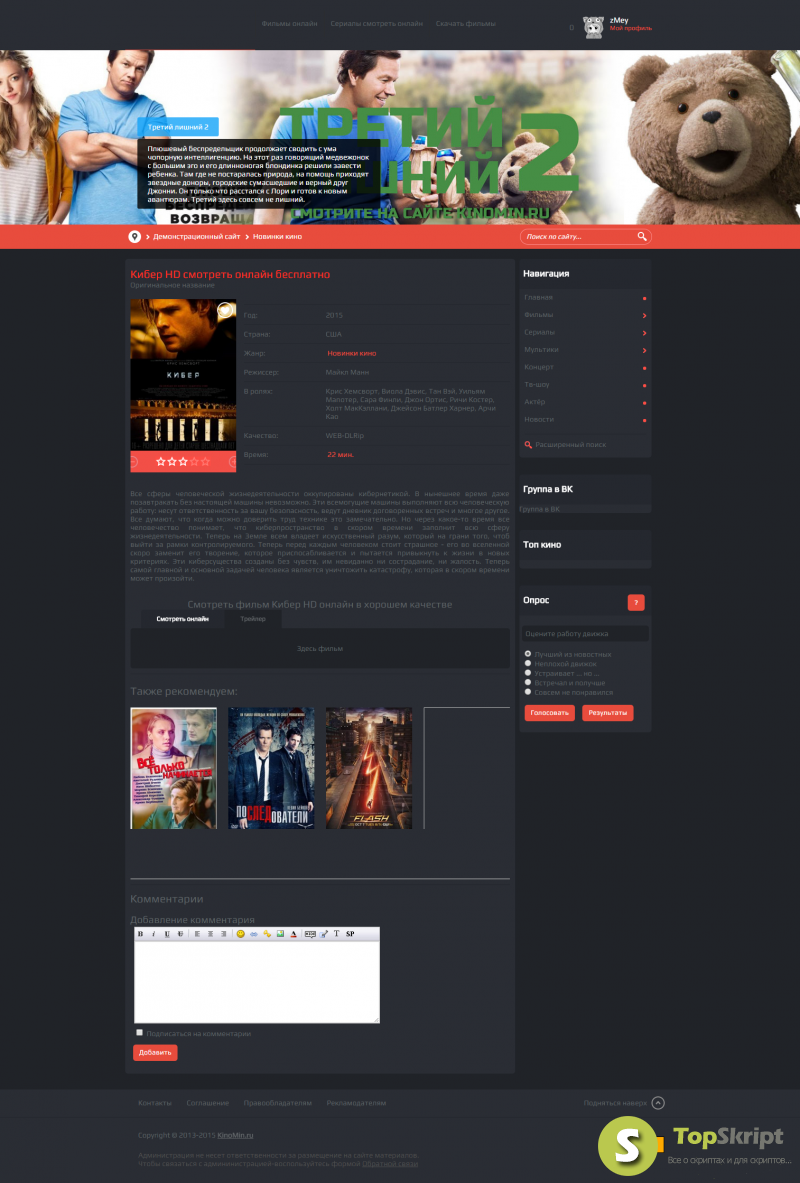Open the text color picker (red A)
Image resolution: width=800 pixels, height=1183 pixels.
coord(294,934)
